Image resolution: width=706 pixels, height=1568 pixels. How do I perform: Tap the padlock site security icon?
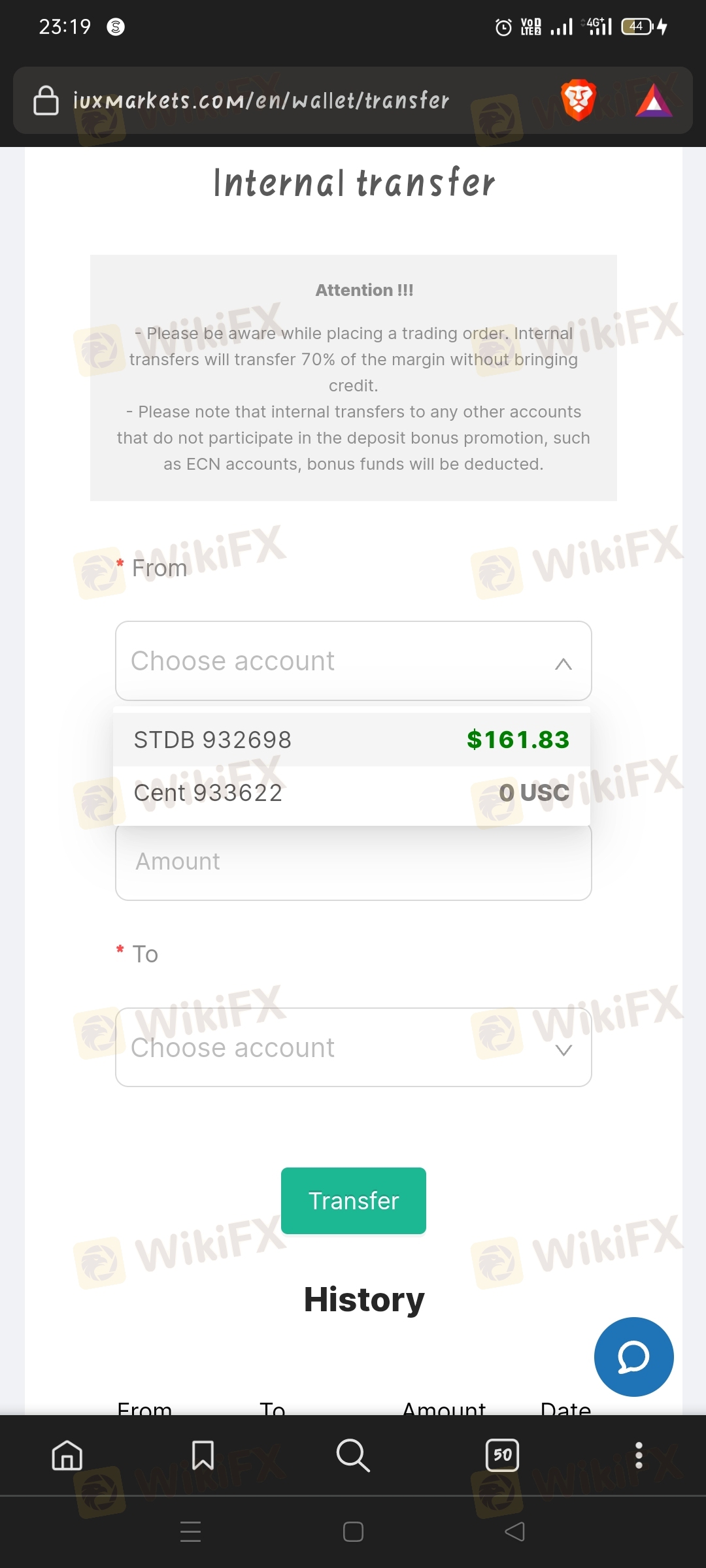click(46, 101)
